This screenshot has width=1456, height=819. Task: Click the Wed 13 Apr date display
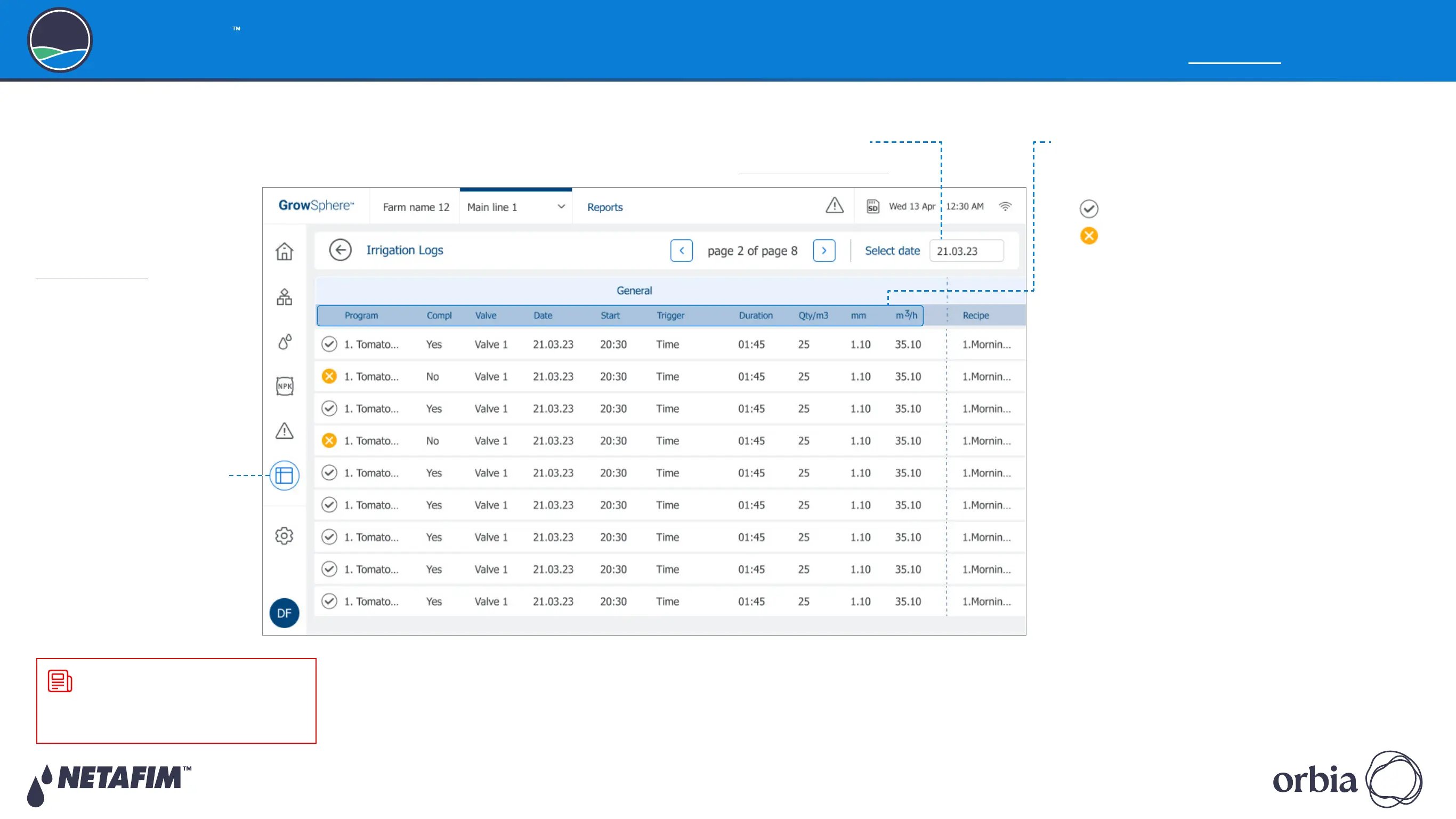pyautogui.click(x=912, y=206)
